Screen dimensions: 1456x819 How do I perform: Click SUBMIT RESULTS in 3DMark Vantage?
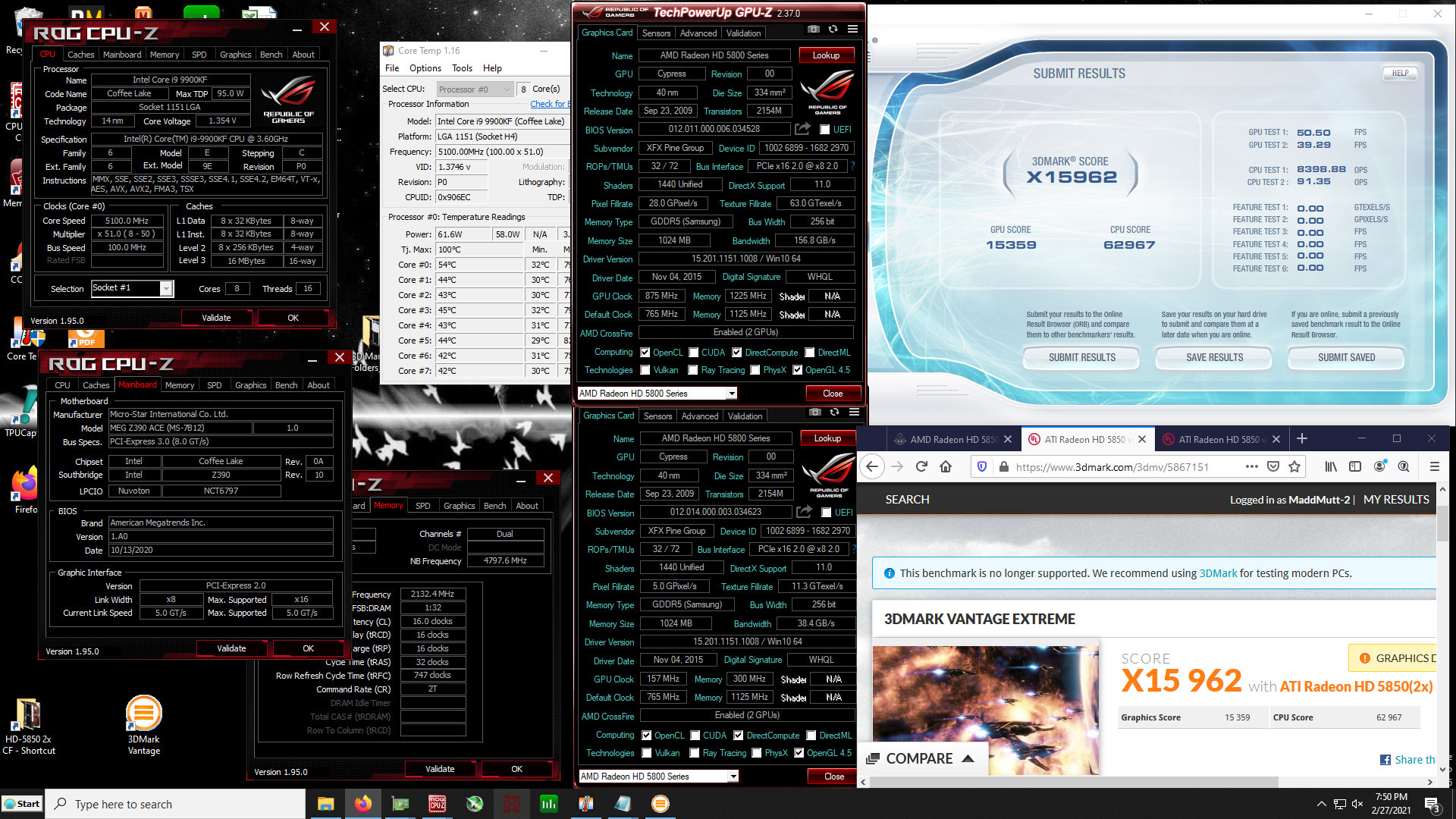[x=1081, y=357]
